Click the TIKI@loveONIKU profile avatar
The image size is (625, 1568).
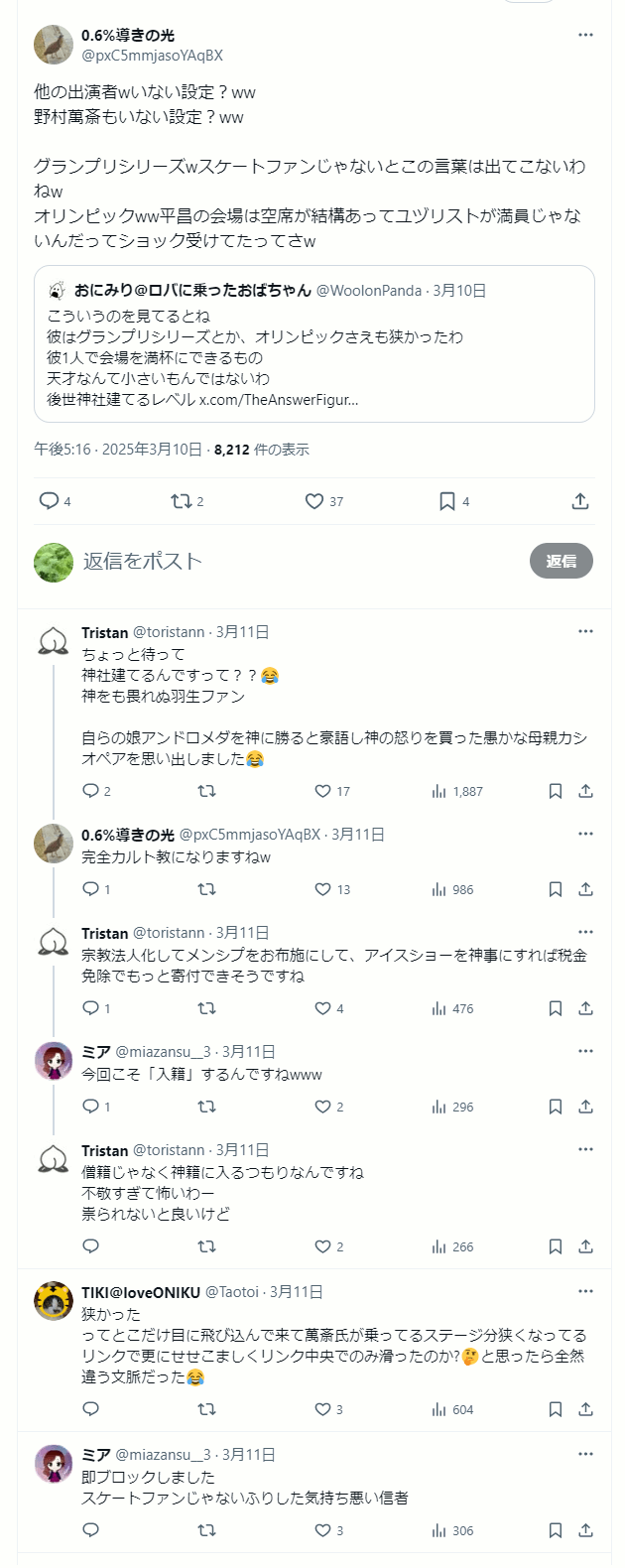tap(54, 1300)
